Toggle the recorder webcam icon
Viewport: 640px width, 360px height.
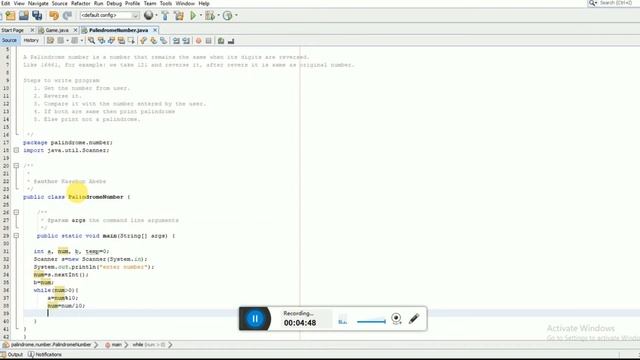(x=396, y=318)
